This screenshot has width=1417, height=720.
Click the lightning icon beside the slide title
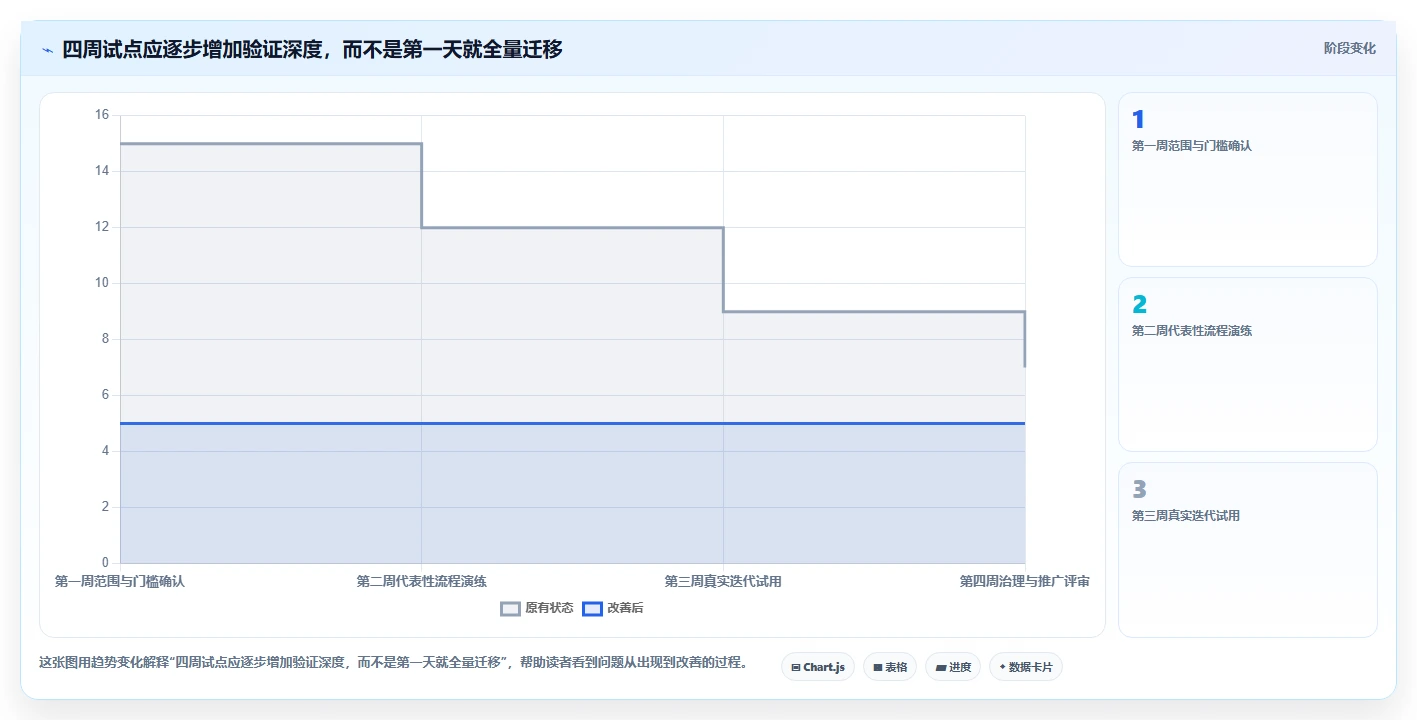point(47,50)
